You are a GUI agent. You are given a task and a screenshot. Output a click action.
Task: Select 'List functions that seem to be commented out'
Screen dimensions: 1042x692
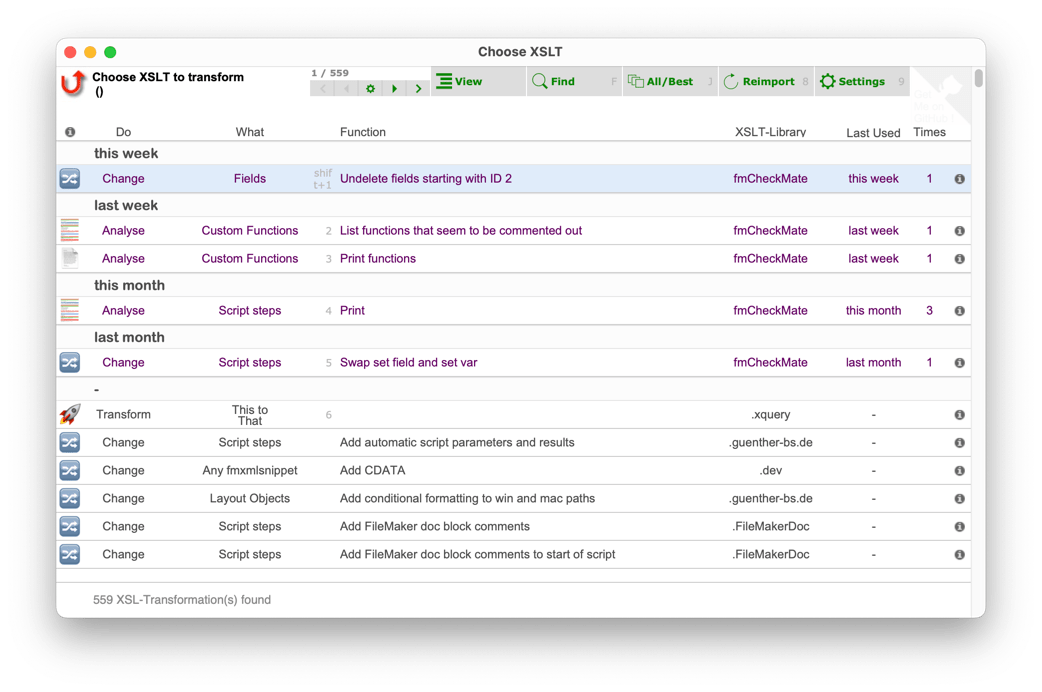click(x=461, y=231)
